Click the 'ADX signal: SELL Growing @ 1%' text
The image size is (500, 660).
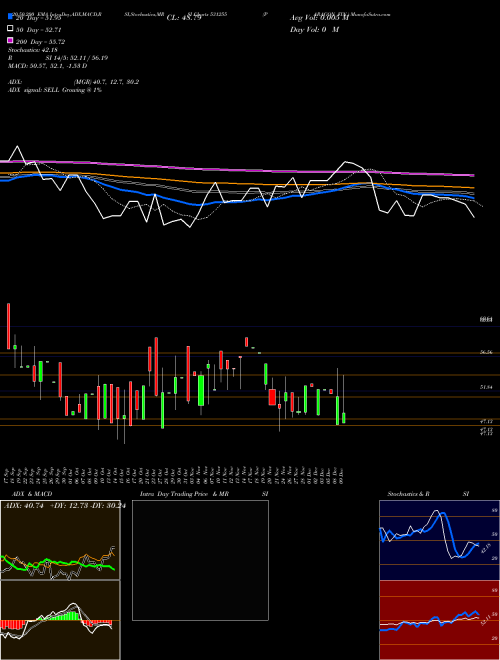(x=55, y=90)
